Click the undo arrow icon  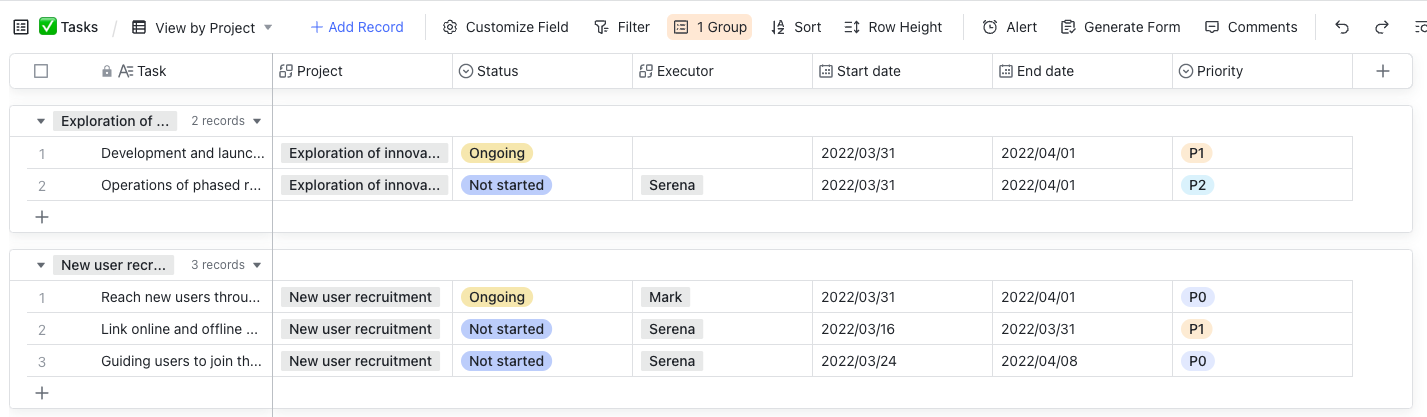1342,27
